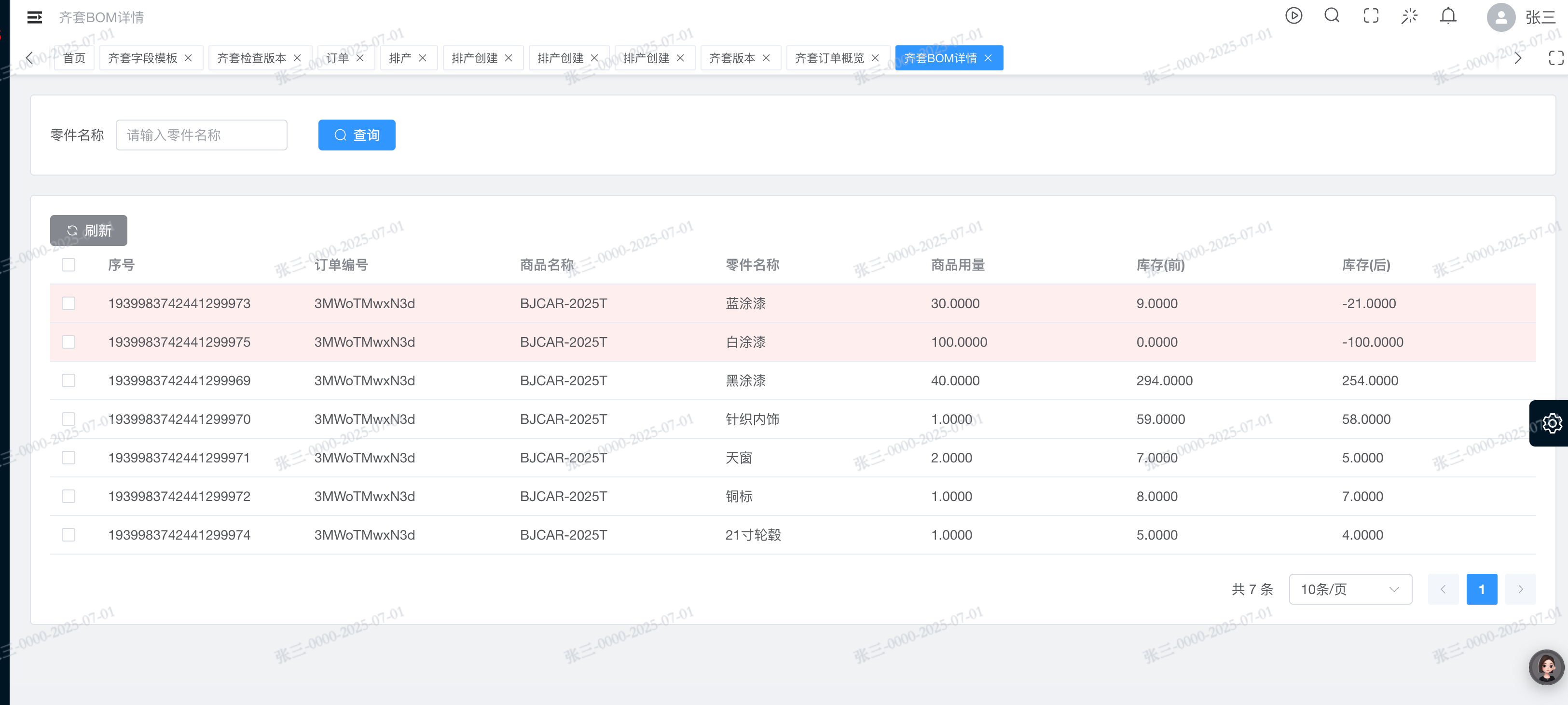Check the select-all header checkbox
This screenshot has width=1568, height=705.
[68, 265]
